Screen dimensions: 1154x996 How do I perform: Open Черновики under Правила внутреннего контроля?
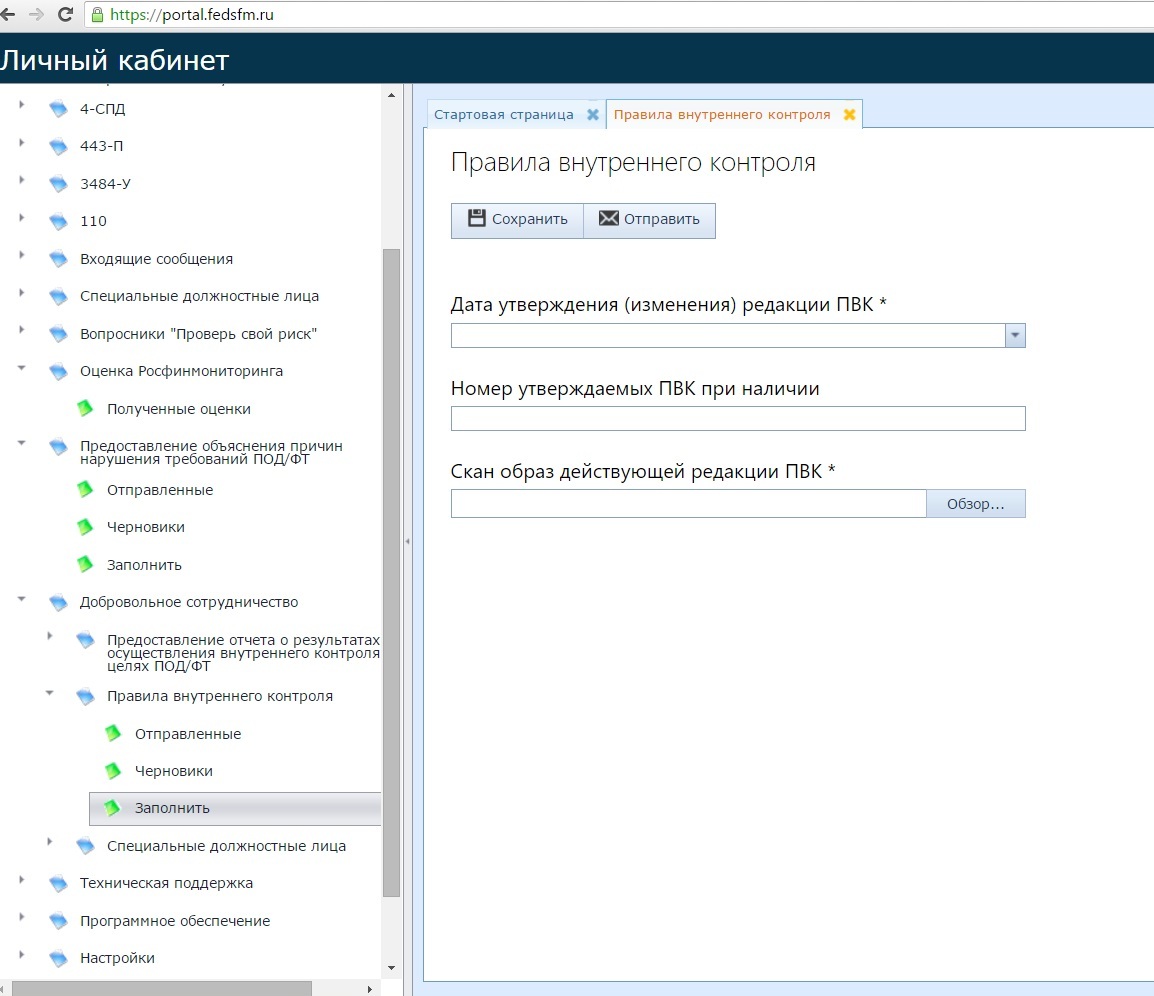[174, 771]
